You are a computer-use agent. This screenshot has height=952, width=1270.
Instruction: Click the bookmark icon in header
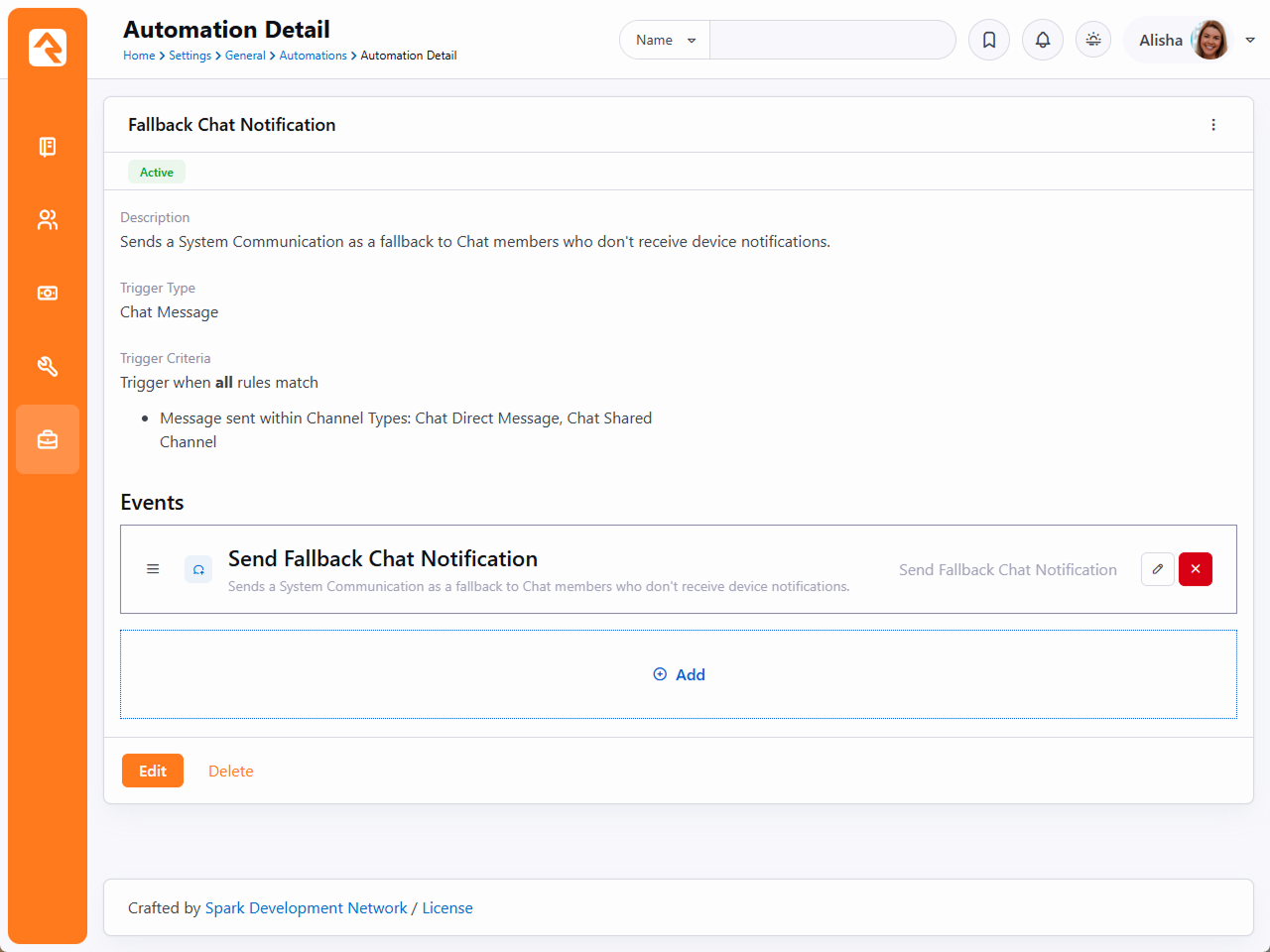point(989,40)
